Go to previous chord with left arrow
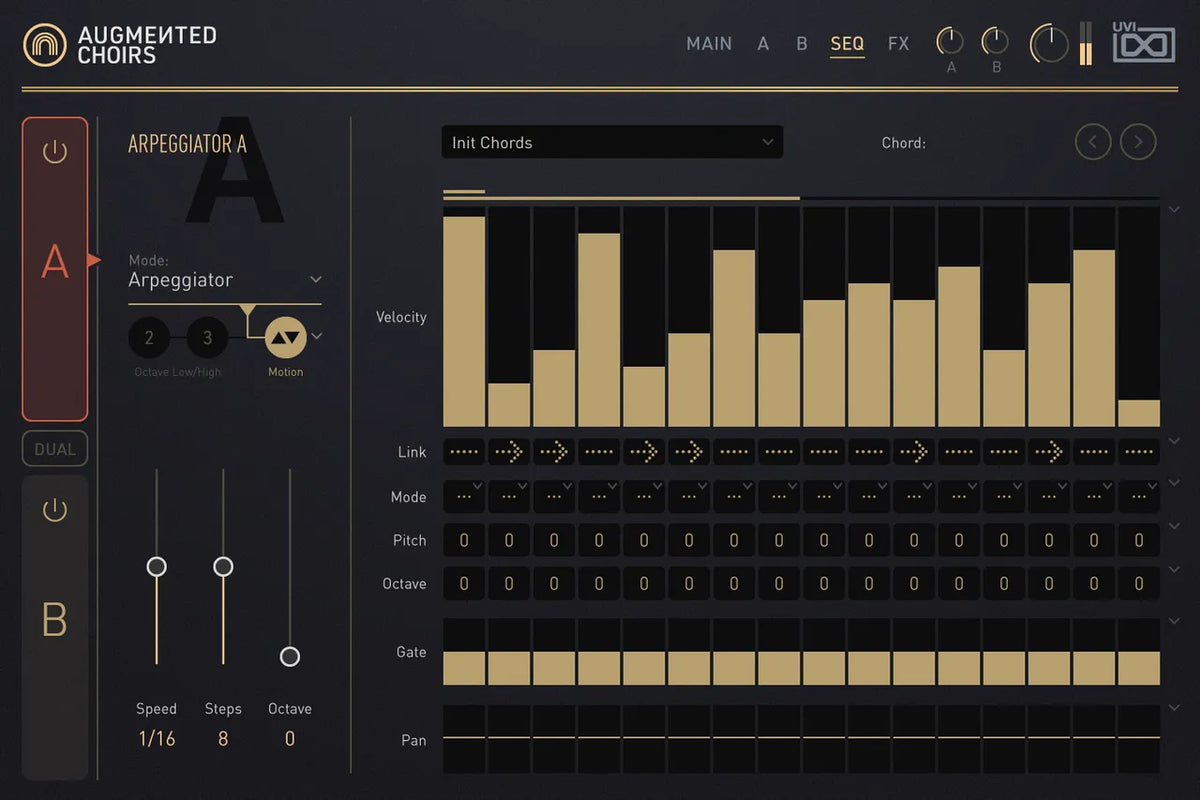Screen dimensions: 1200x800 pos(1093,142)
